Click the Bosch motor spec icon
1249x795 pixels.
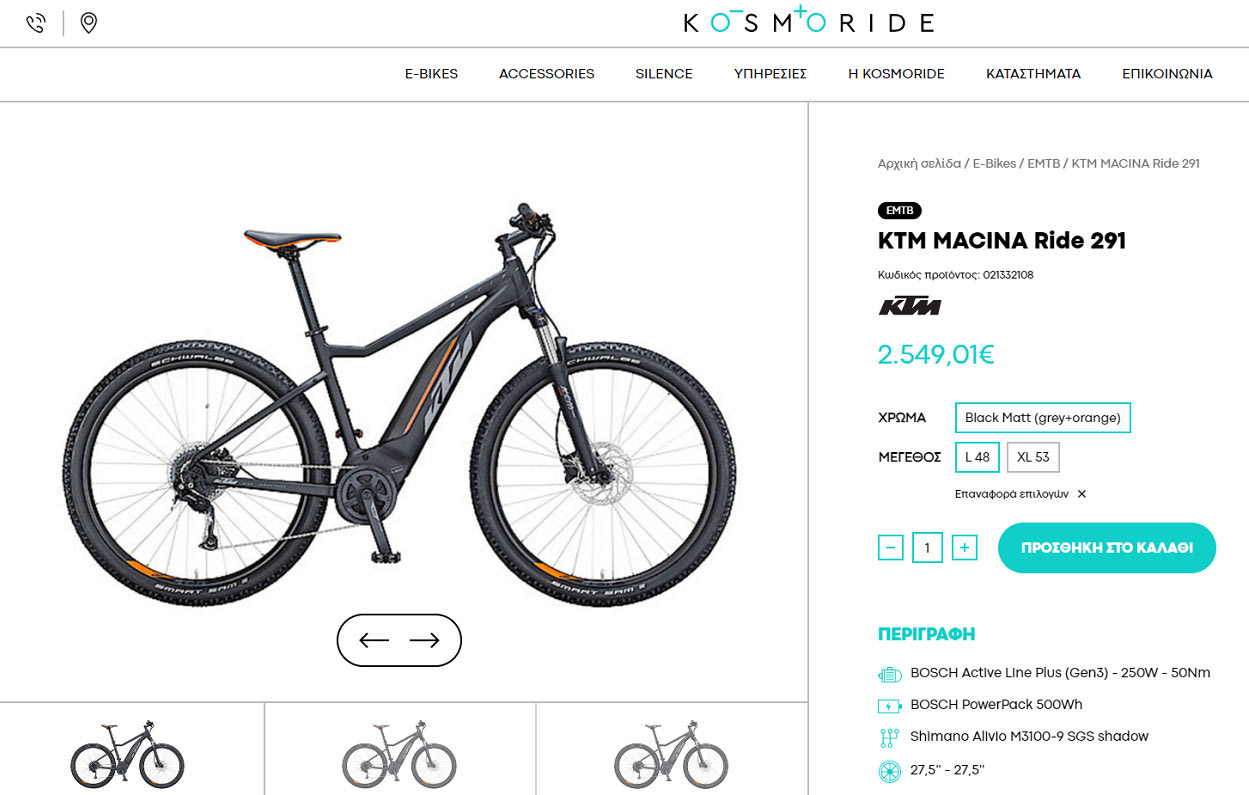(889, 674)
